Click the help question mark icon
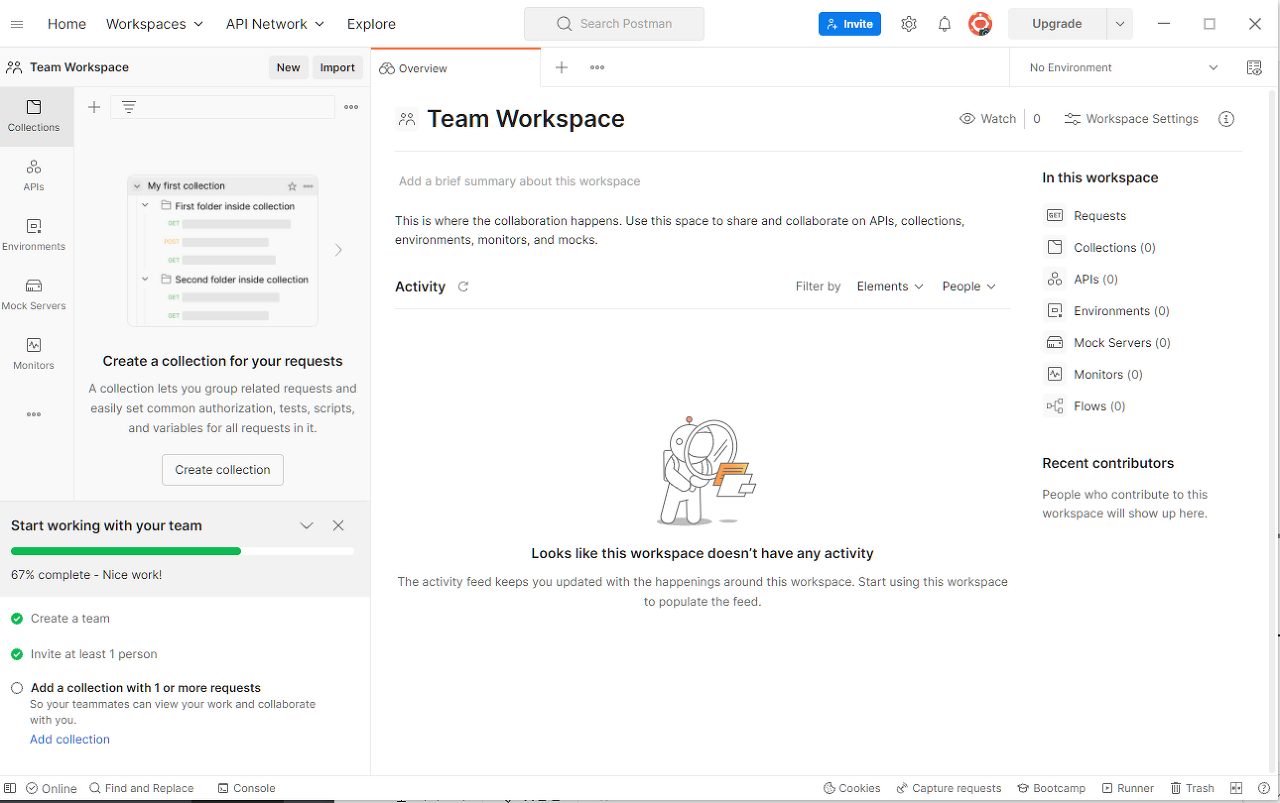1280x803 pixels. (1262, 788)
